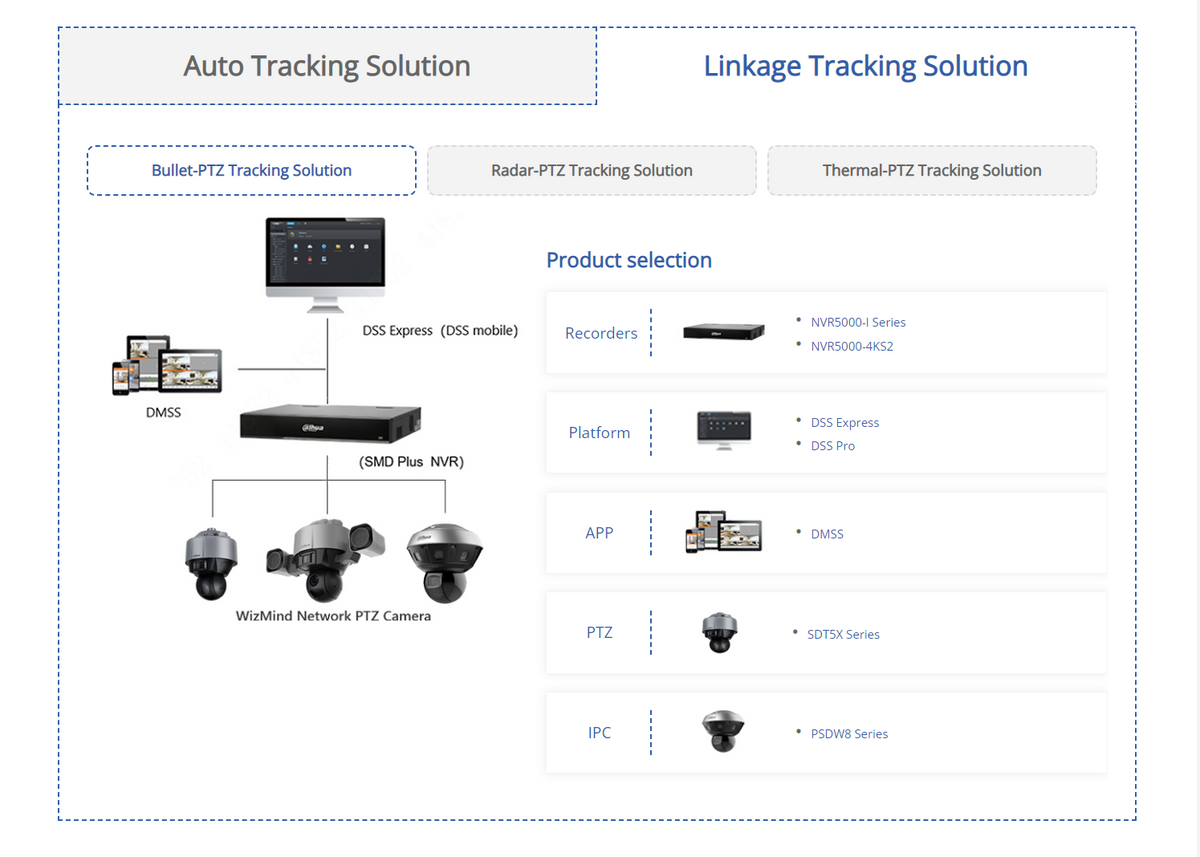Click the APP category label
The image size is (1200, 857).
[599, 533]
